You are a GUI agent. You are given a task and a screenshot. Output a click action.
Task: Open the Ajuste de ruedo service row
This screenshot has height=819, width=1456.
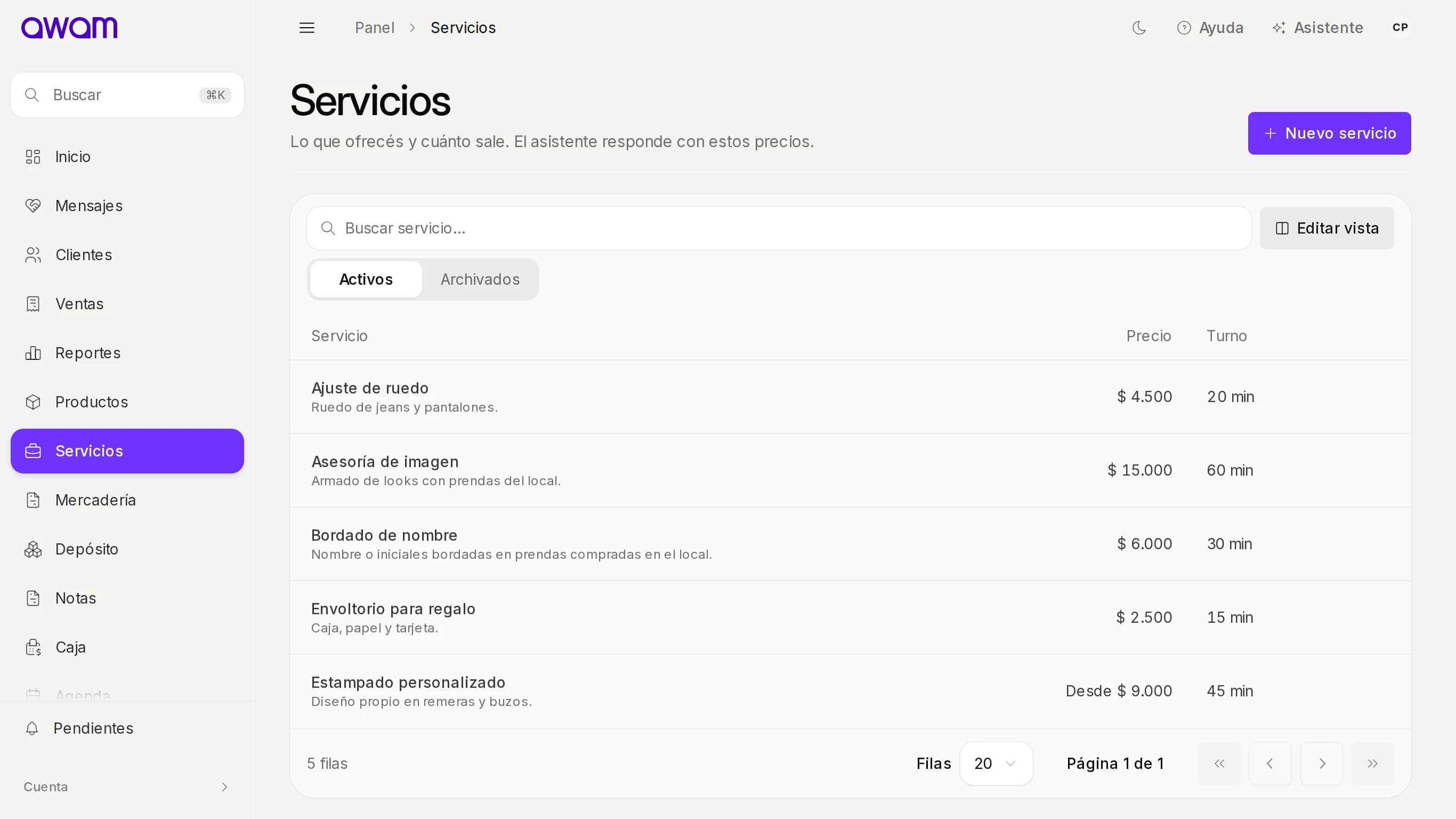(x=850, y=397)
